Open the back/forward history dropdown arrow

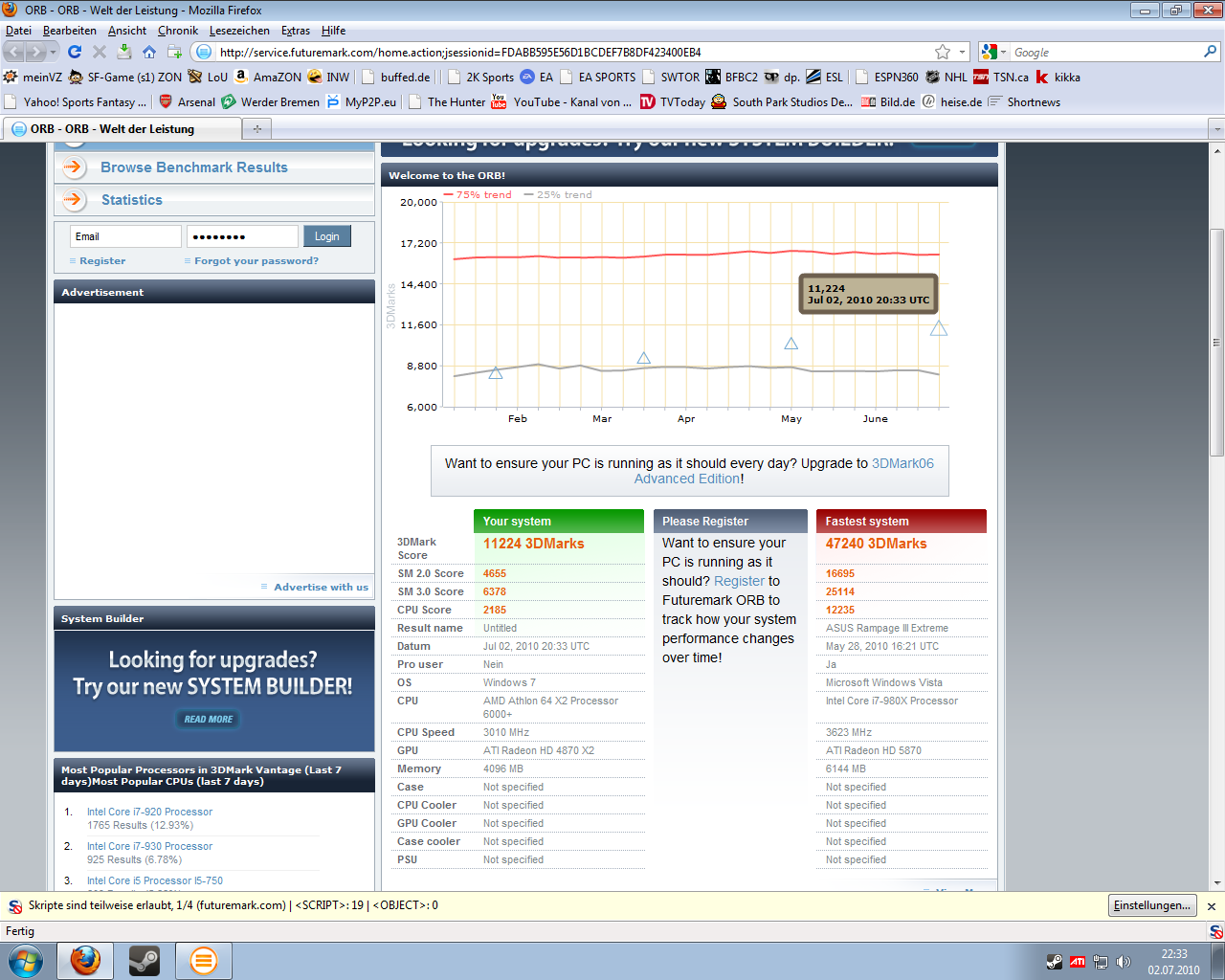(54, 52)
